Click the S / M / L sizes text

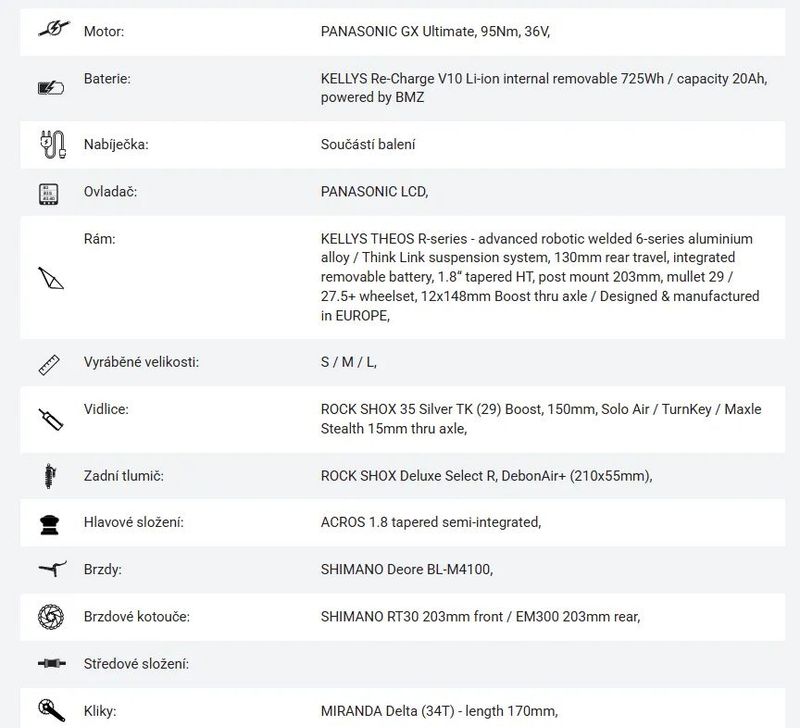coord(348,362)
